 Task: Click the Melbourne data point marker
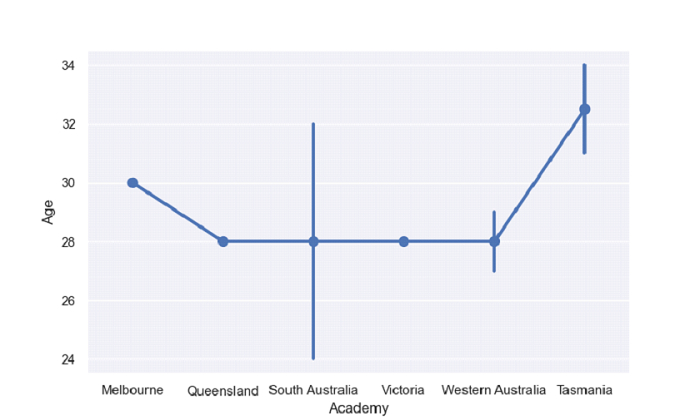[x=132, y=183]
